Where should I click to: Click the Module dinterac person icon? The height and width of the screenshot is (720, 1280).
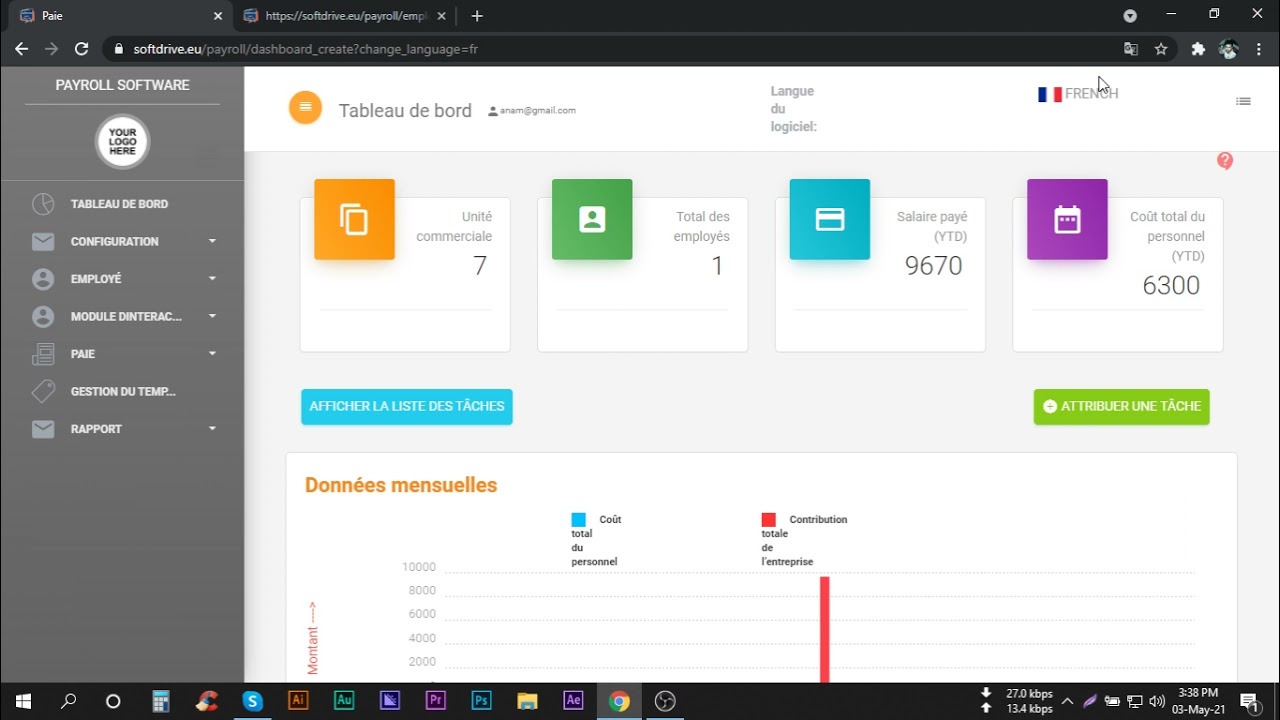point(43,316)
